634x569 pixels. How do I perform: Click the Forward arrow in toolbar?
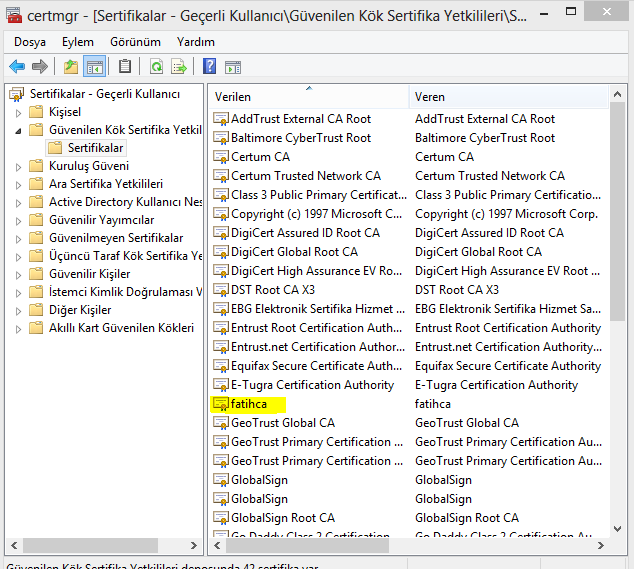(40, 66)
